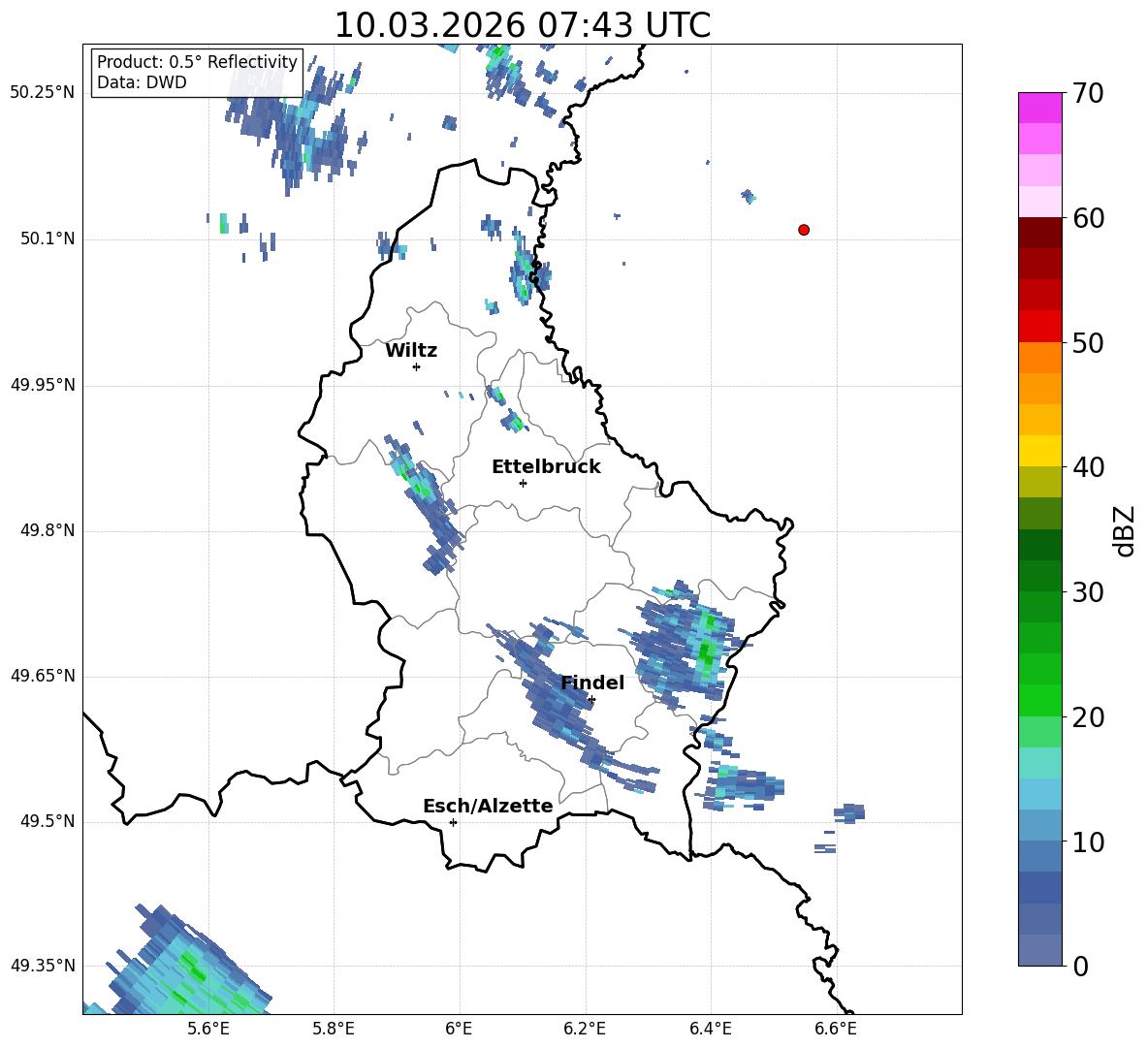Click the colorbar 50 tick label
The width and height of the screenshot is (1148, 1048).
1088,342
